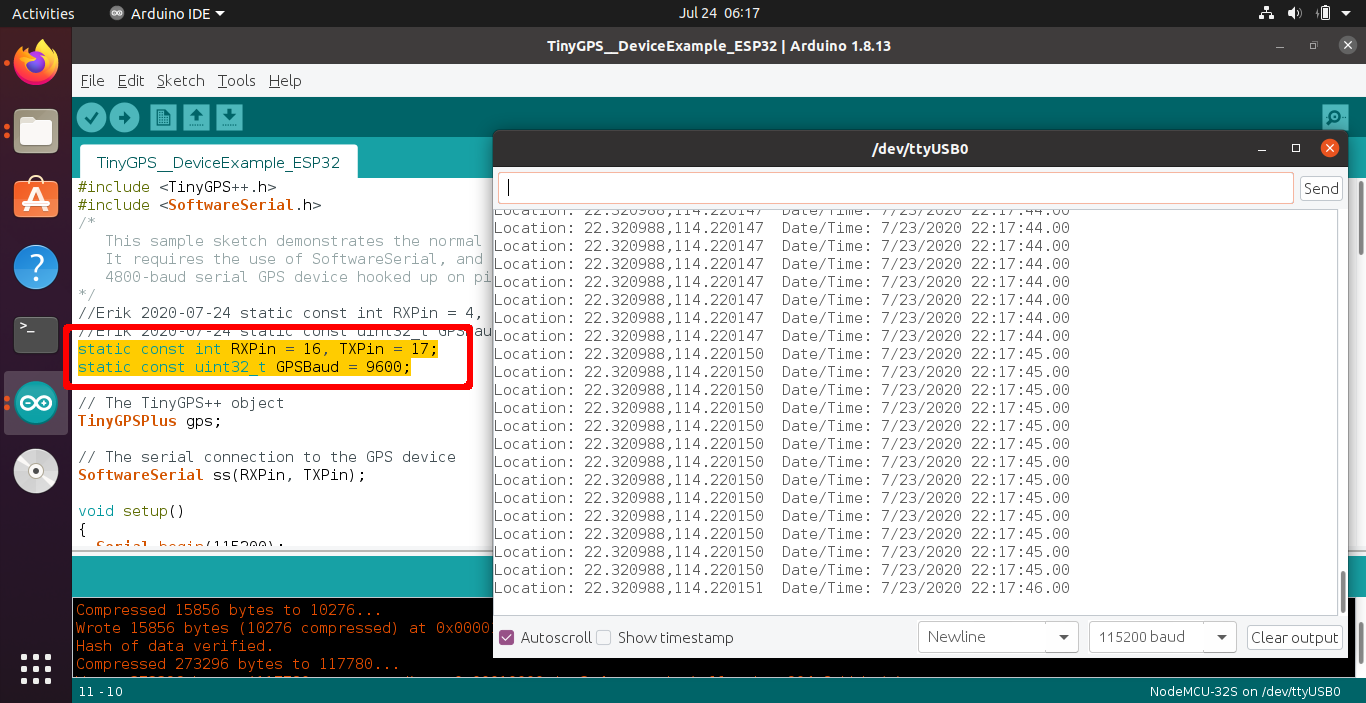Image resolution: width=1366 pixels, height=703 pixels.
Task: Expand the Arduino IDE menu in the top bar
Action: (x=164, y=13)
